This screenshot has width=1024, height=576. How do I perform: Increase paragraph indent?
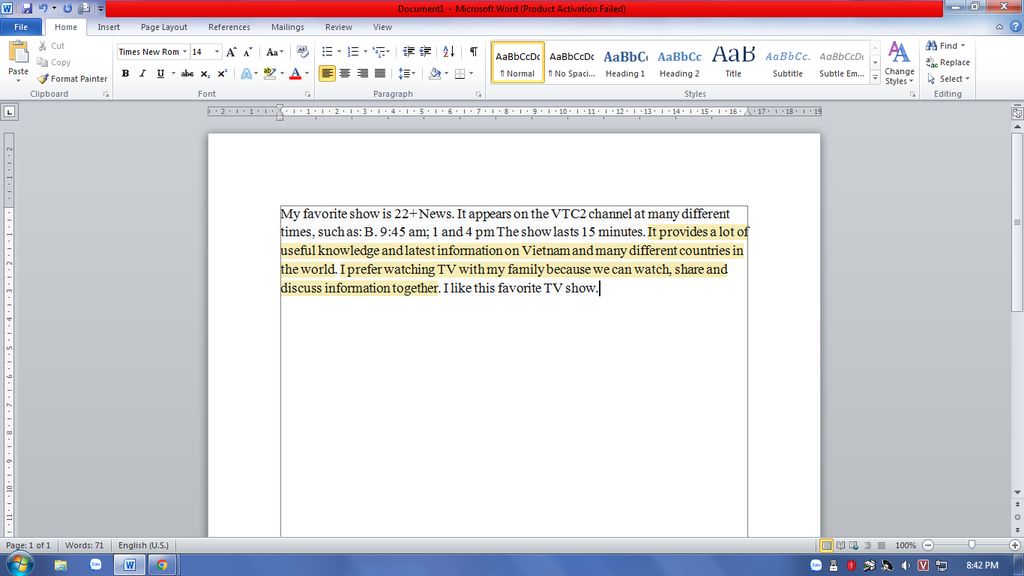426,52
